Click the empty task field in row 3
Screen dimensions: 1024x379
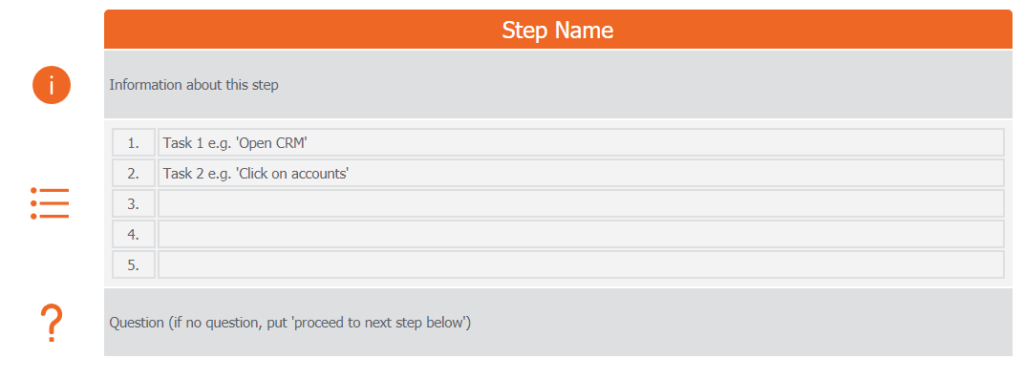click(581, 204)
